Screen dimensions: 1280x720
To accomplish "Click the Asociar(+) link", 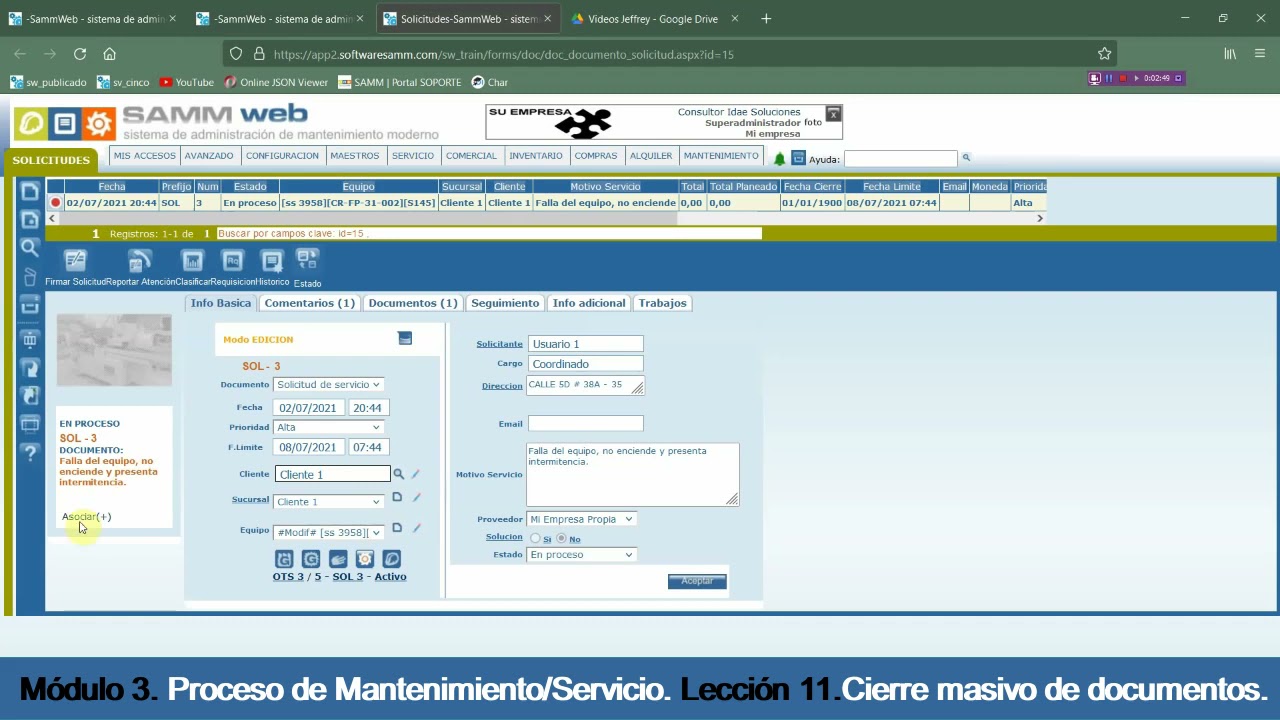I will 86,517.
